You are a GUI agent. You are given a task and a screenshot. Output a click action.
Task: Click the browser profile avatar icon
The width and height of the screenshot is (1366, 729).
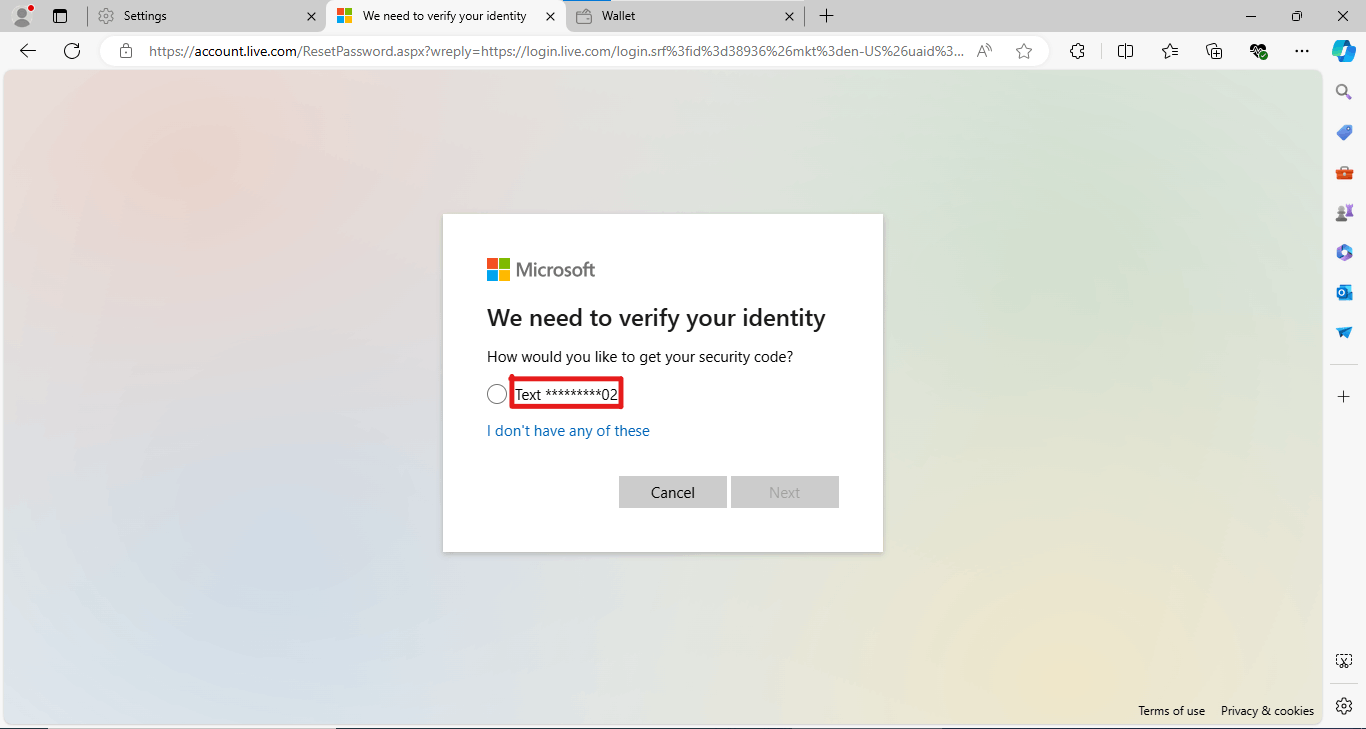coord(22,16)
